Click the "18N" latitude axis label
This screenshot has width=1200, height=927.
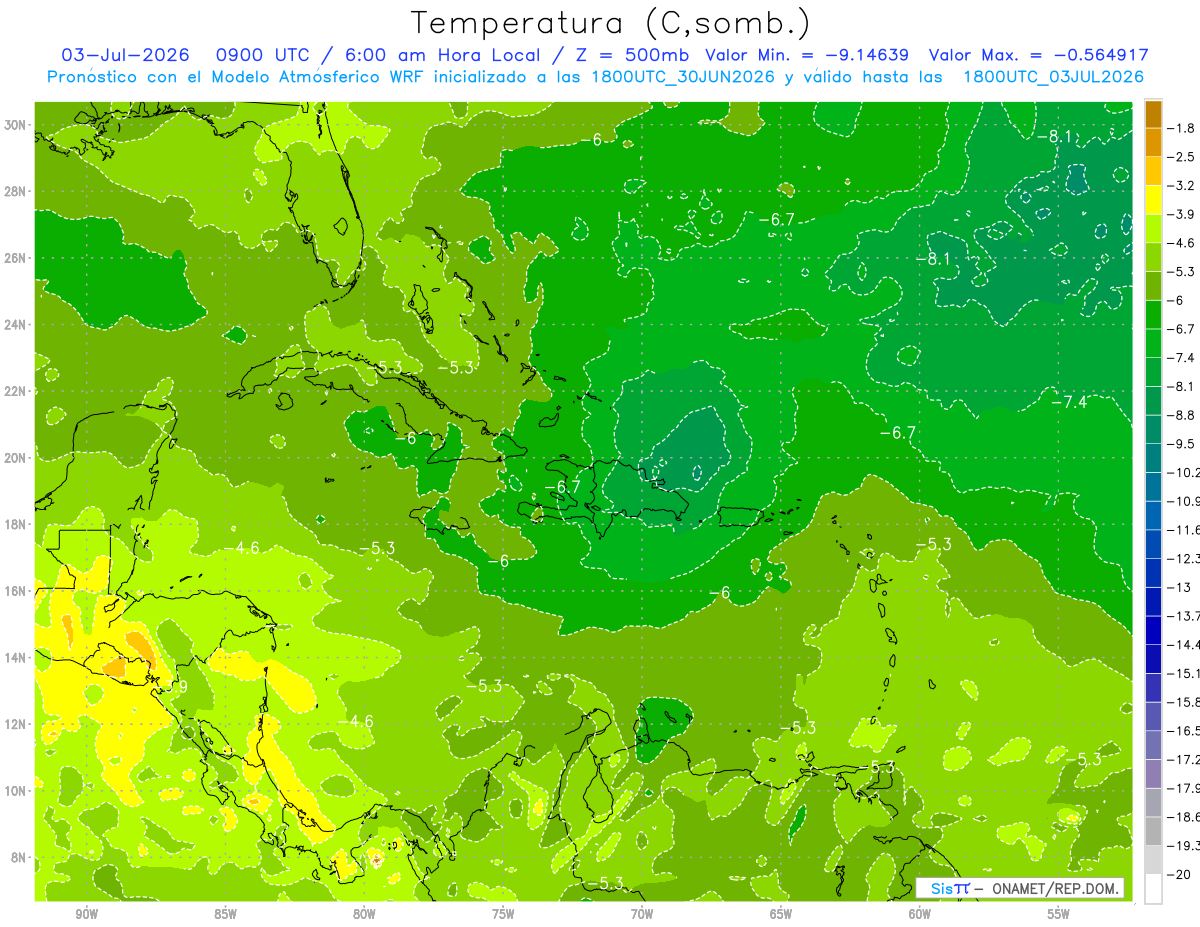click(15, 524)
